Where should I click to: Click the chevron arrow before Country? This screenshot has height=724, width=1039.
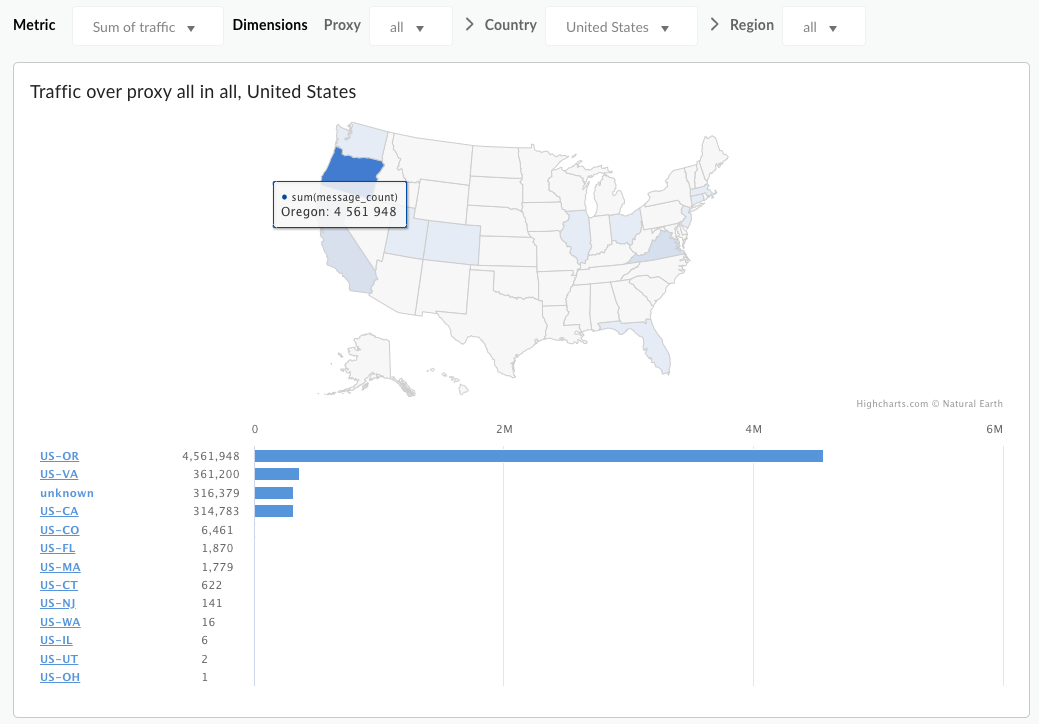[470, 25]
